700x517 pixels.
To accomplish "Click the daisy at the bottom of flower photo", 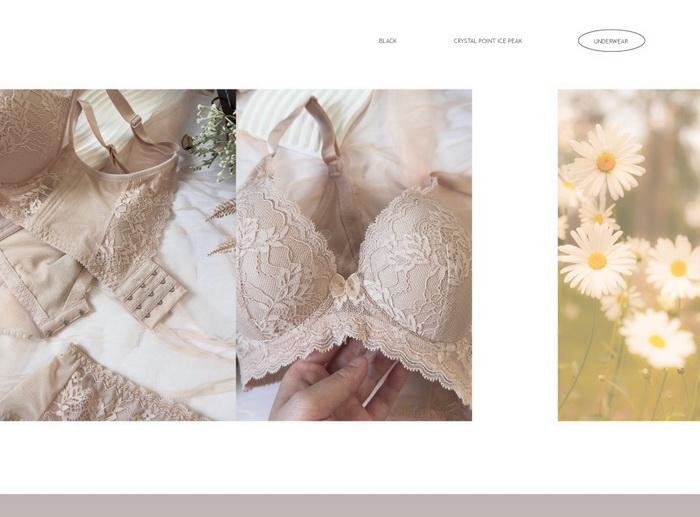I will pyautogui.click(x=655, y=340).
